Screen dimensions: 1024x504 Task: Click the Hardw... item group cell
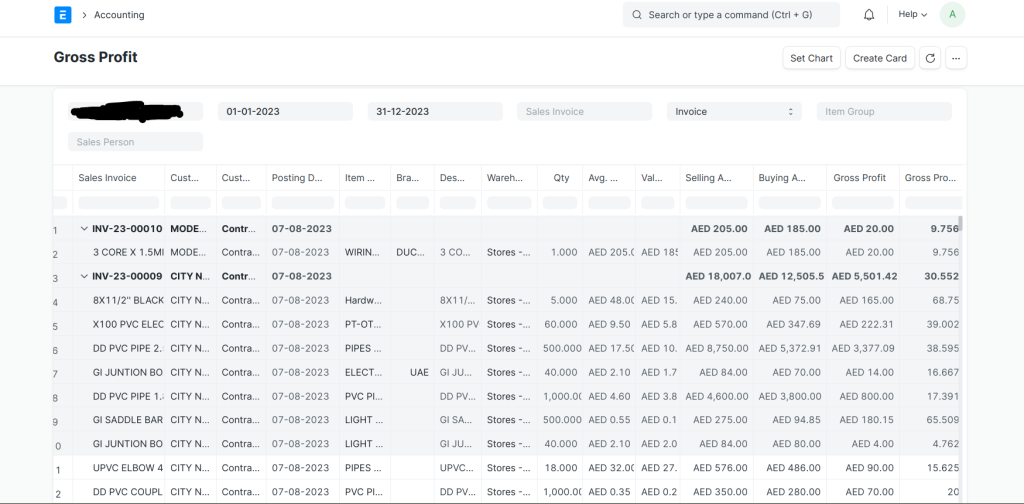click(364, 300)
